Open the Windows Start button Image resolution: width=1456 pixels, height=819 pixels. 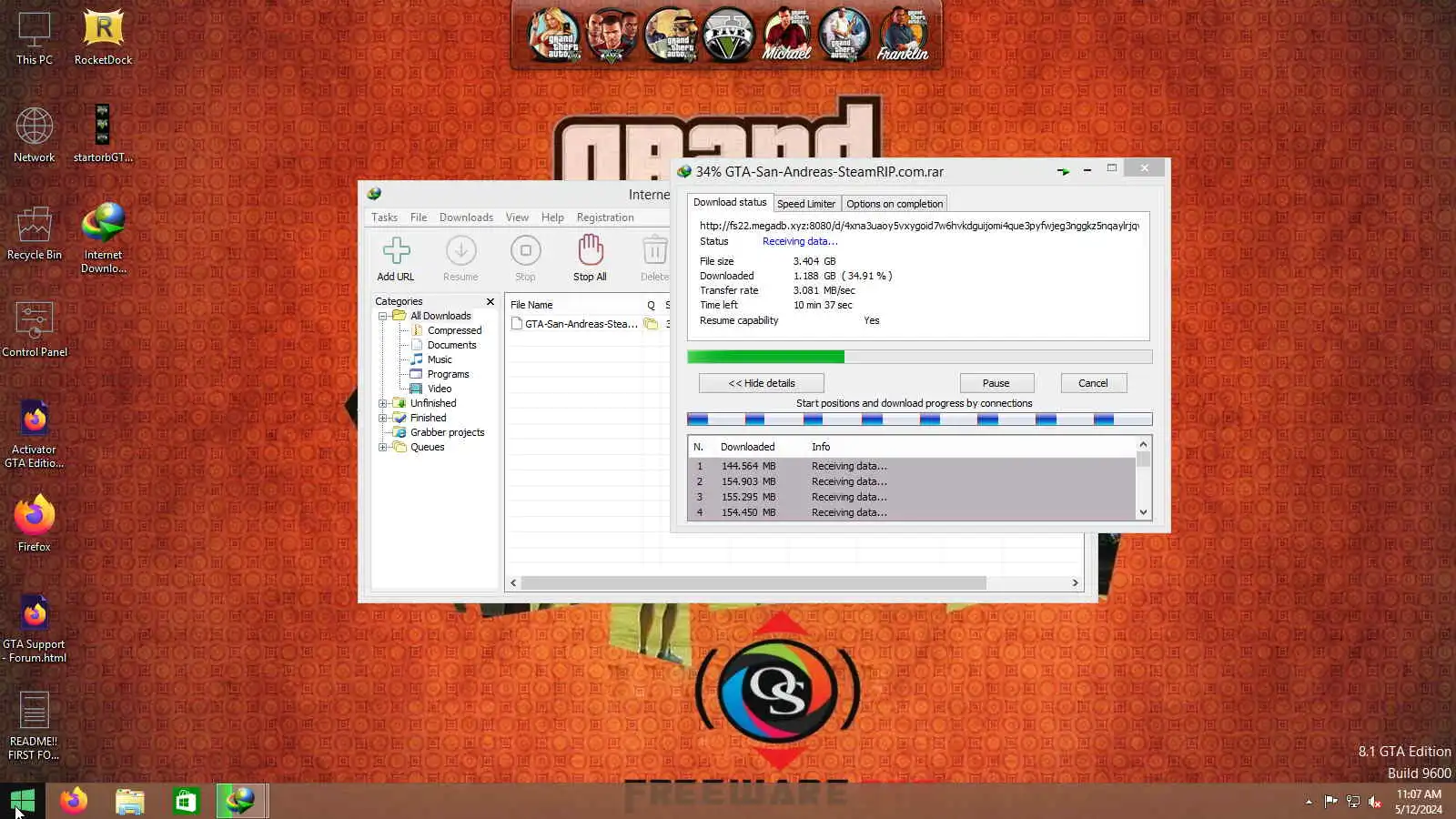(23, 801)
